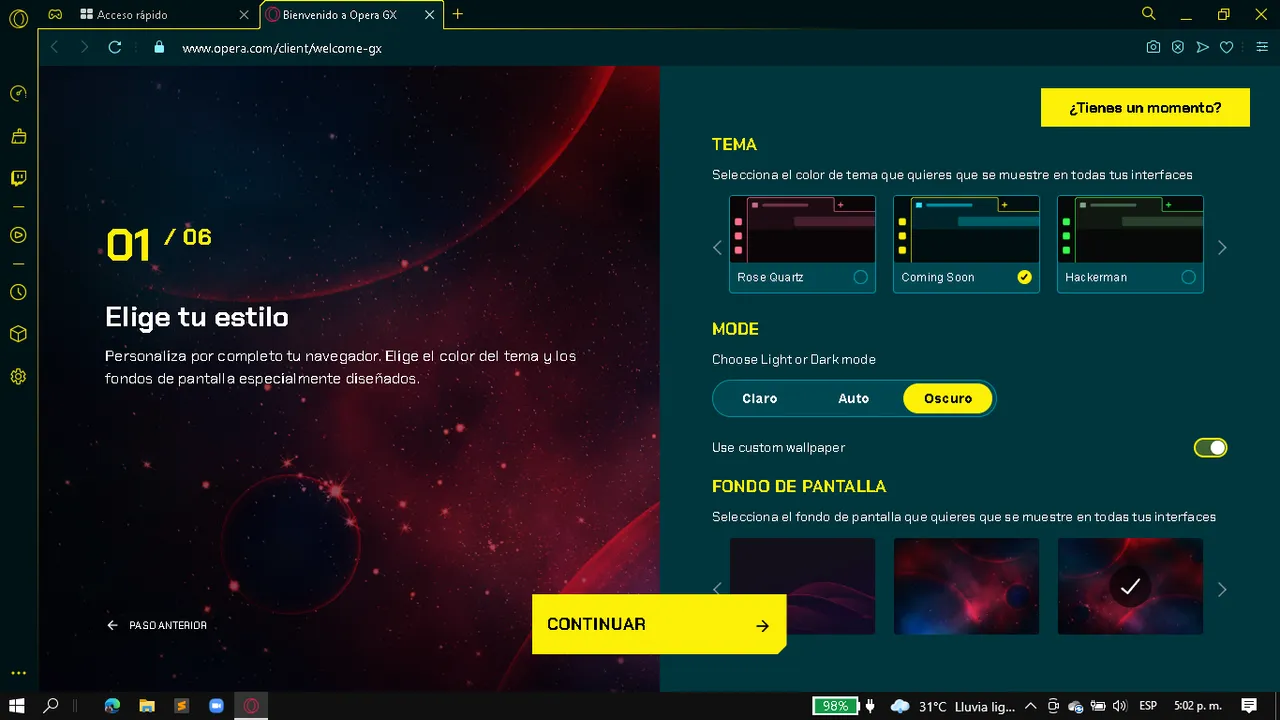Open Windows Start menu

click(17, 705)
